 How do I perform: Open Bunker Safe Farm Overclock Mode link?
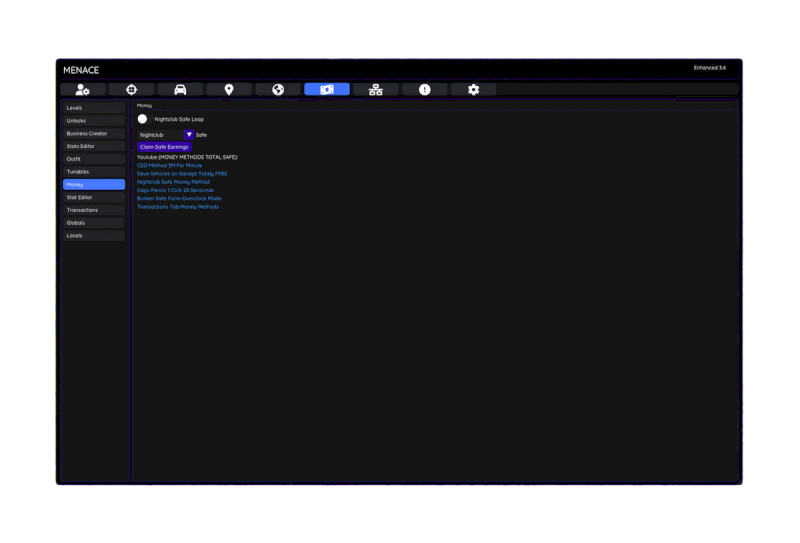[179, 198]
